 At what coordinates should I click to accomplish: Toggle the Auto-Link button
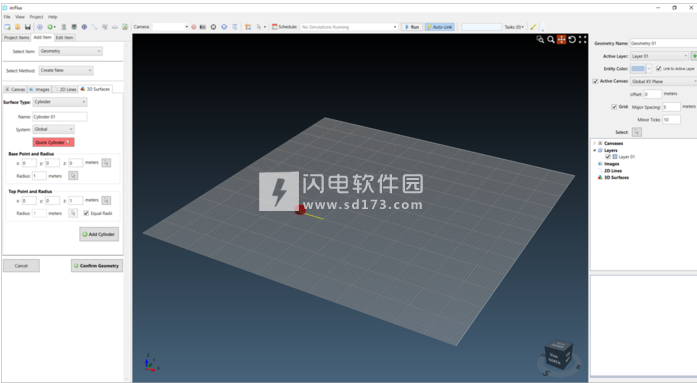(440, 27)
